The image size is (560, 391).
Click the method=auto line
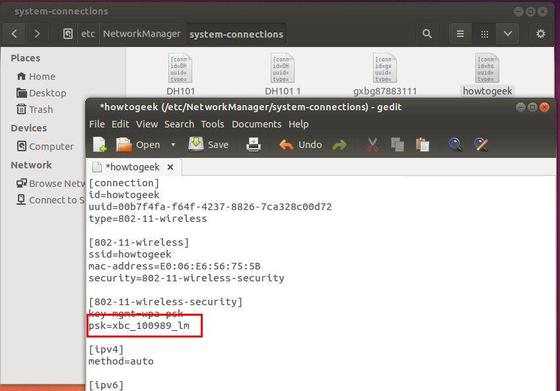point(121,361)
